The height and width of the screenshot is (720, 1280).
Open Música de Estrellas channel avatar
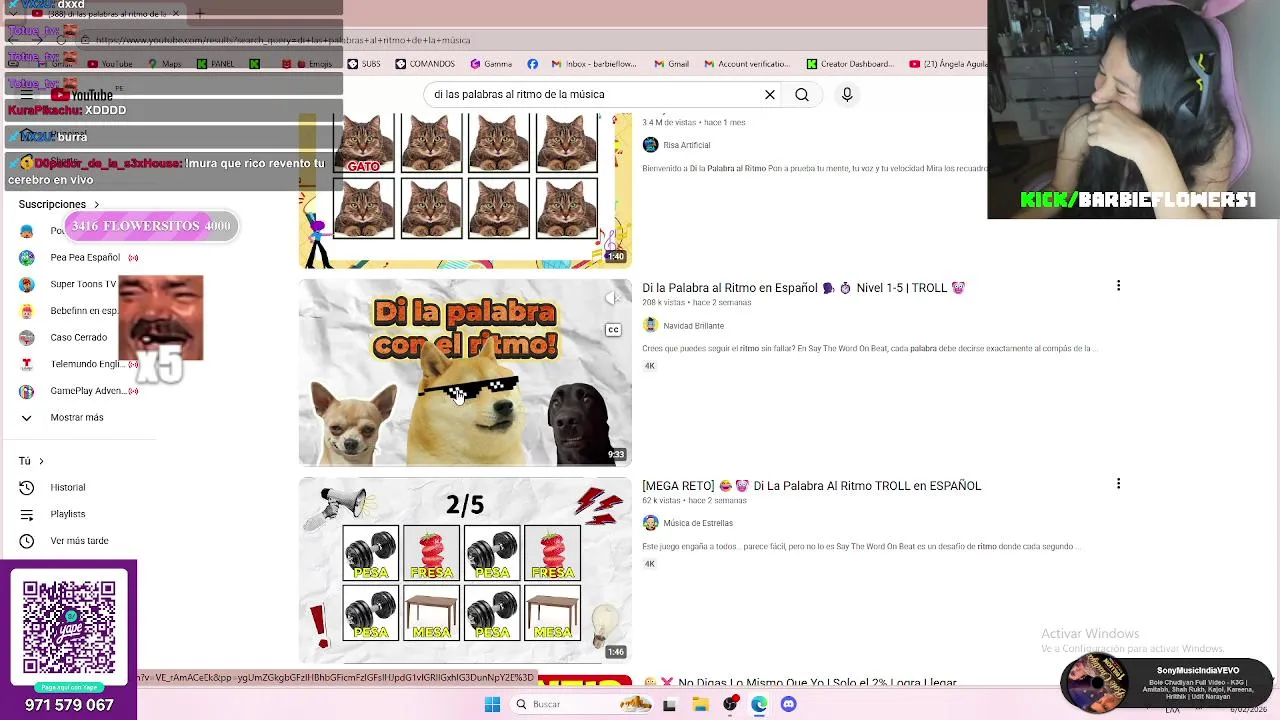pyautogui.click(x=650, y=523)
